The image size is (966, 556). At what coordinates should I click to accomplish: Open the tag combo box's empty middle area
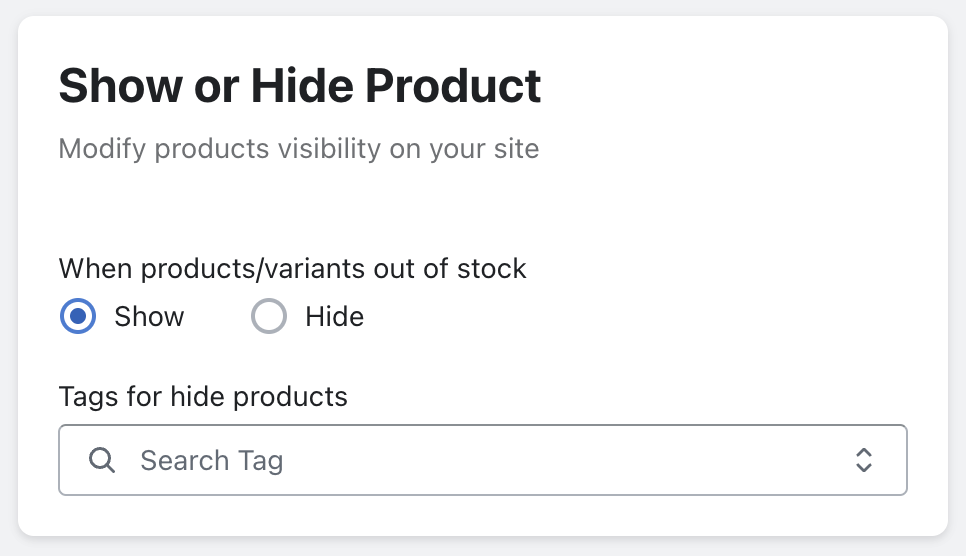560,461
